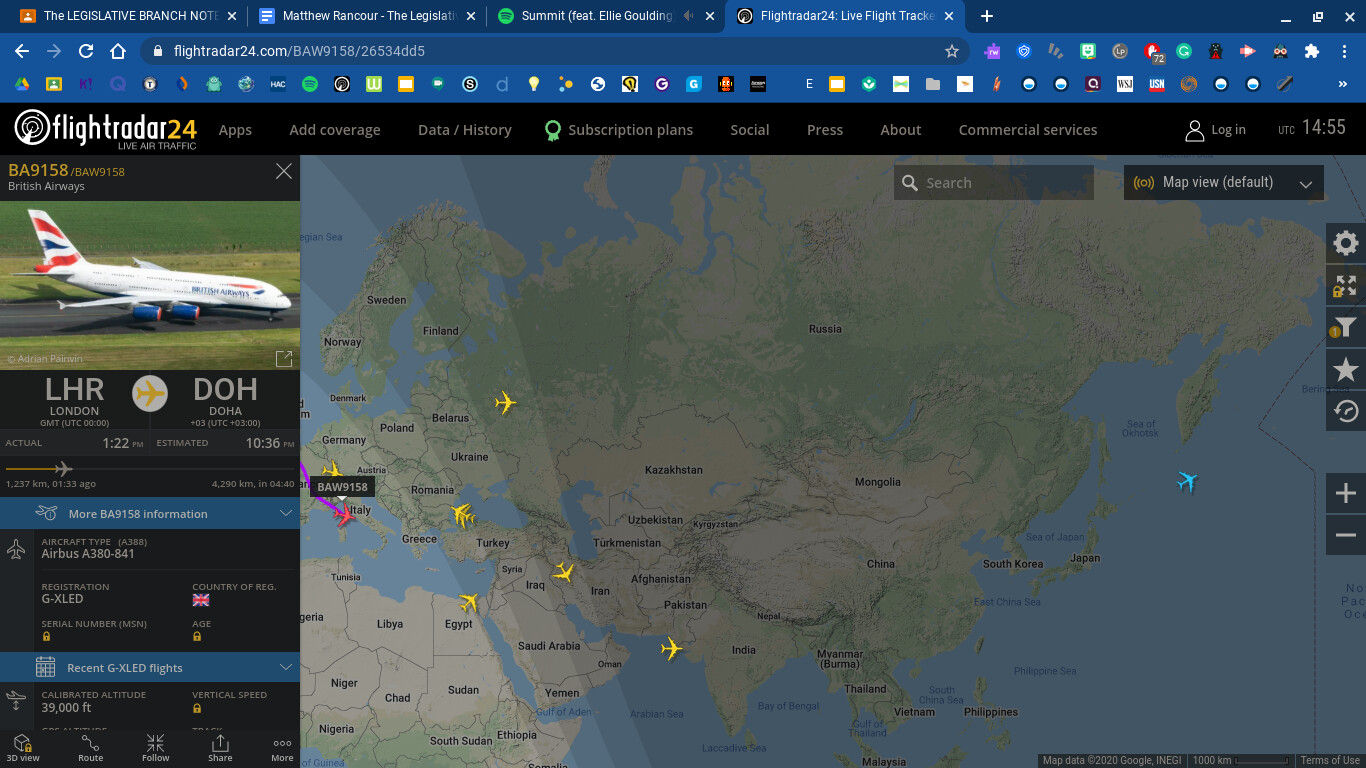Select the red BAW9158 plane on map
Screen dimensions: 1366x768
(x=345, y=516)
